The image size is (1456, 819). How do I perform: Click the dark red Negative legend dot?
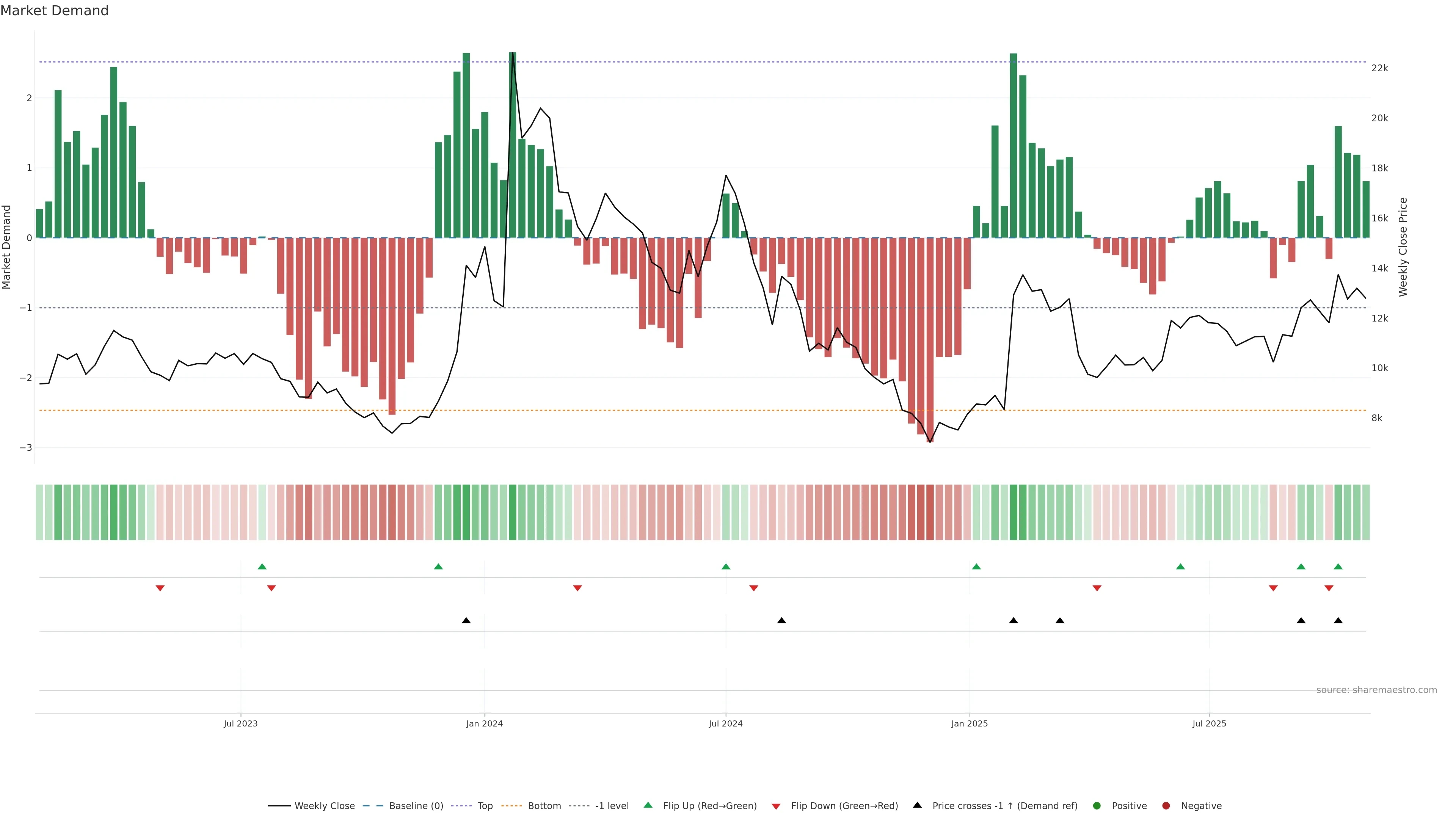coord(1166,806)
